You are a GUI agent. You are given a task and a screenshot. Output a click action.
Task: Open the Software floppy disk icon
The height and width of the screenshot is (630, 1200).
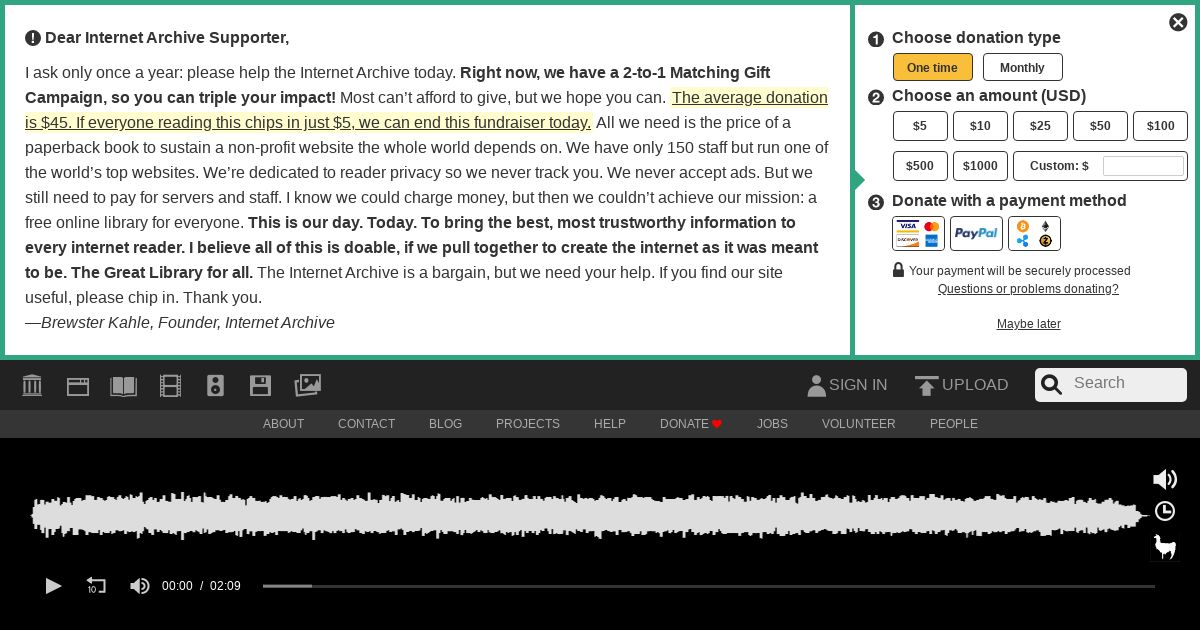click(260, 385)
